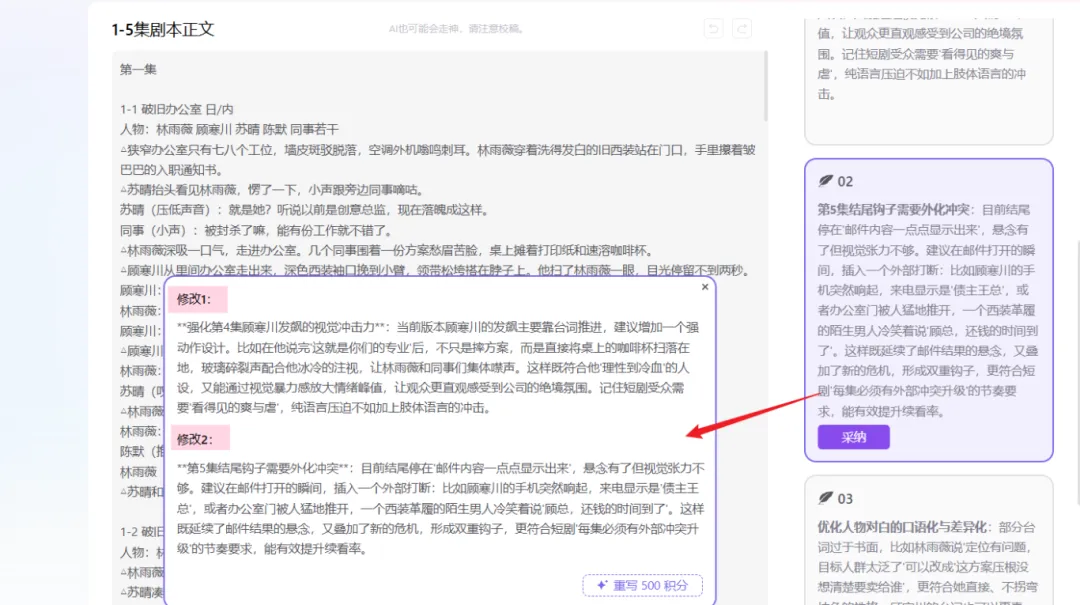Viewport: 1080px width, 605px height.
Task: Click the 第一集 line in the script
Action: pos(138,69)
